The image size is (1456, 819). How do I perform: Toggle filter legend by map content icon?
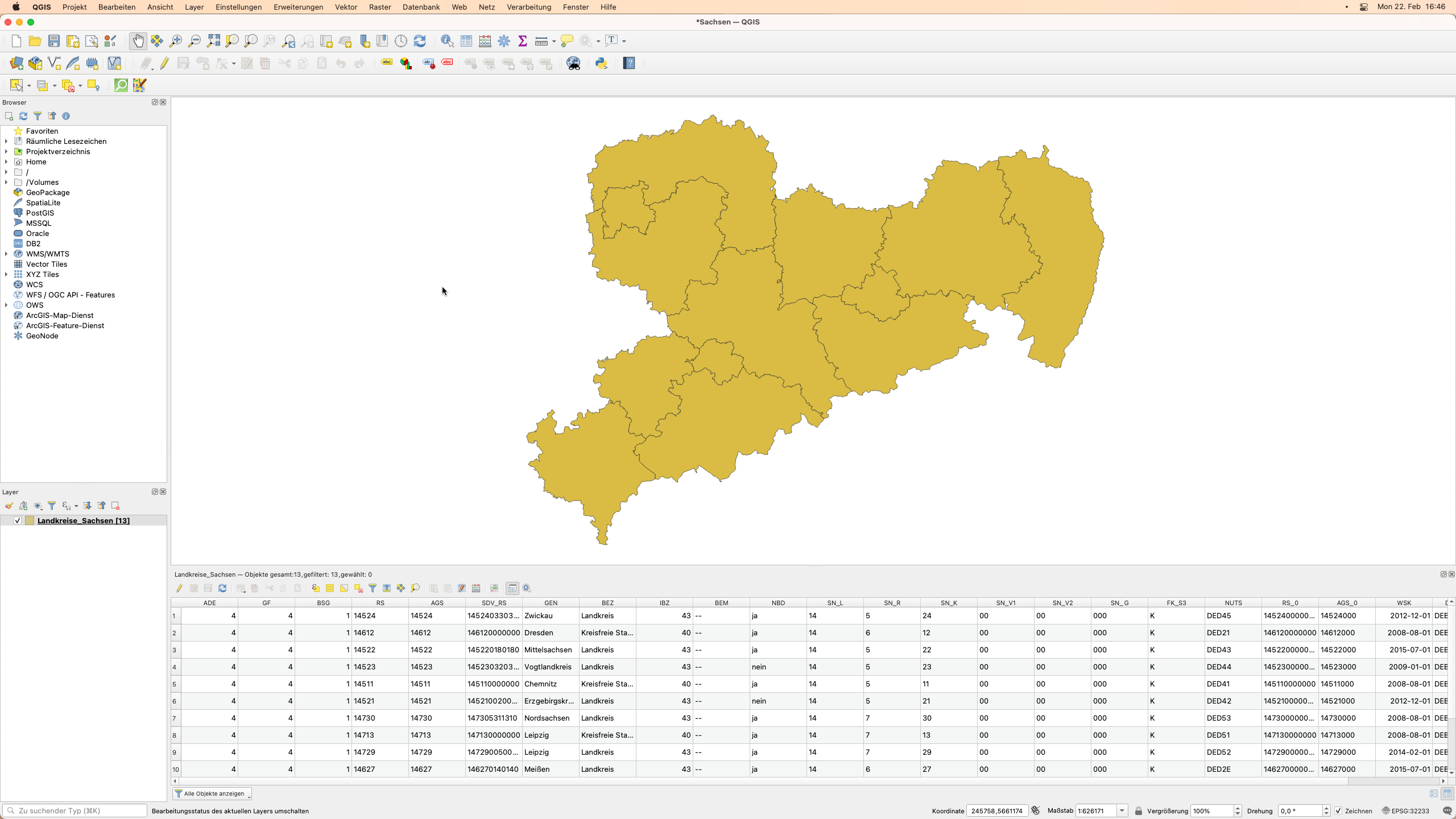52,506
